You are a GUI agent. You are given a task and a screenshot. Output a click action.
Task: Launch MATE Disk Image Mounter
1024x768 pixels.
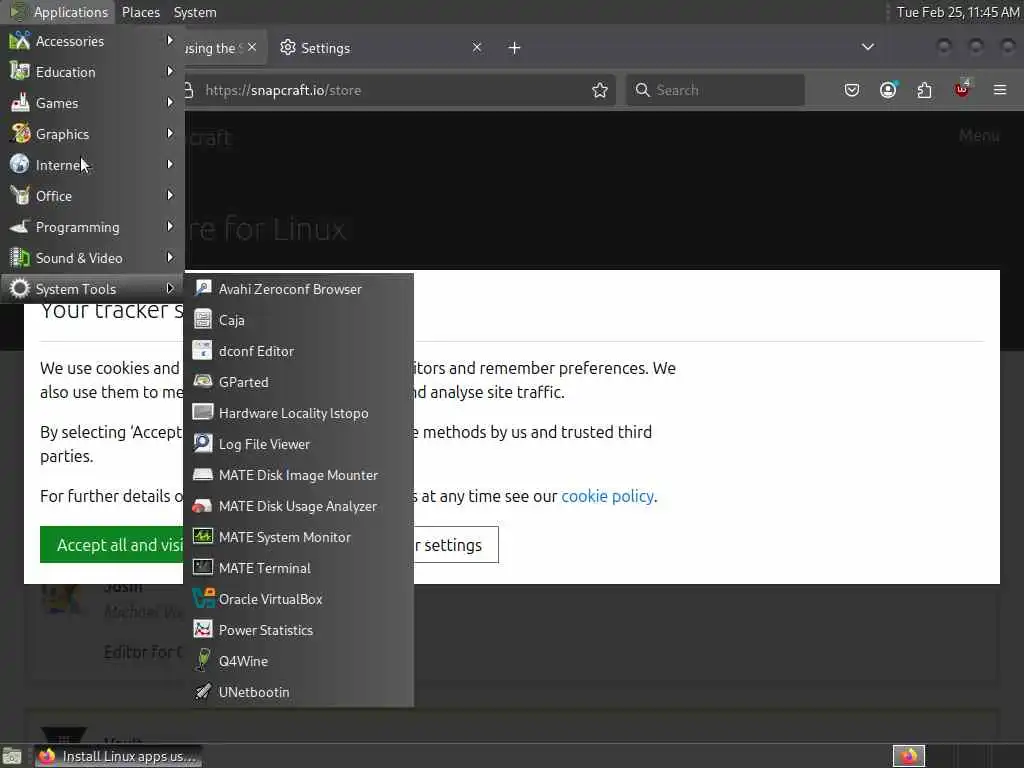click(x=298, y=475)
